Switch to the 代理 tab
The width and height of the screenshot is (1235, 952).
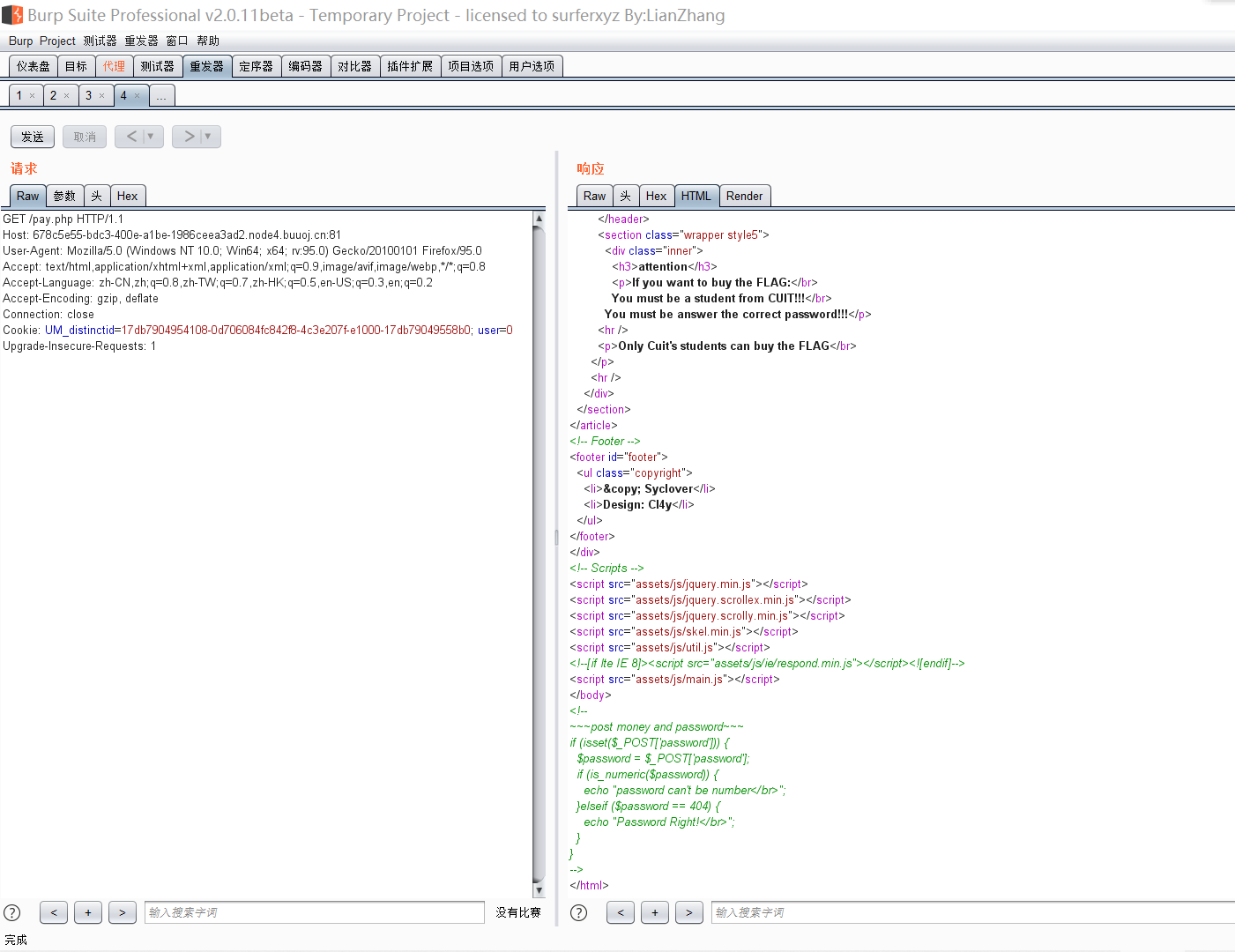[114, 66]
